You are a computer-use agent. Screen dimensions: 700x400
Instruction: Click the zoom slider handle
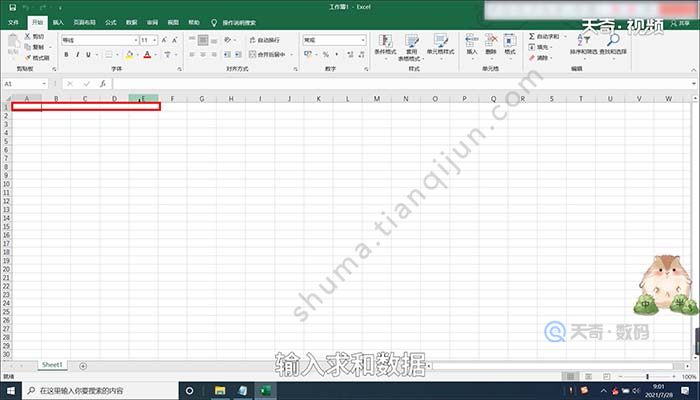[647, 377]
